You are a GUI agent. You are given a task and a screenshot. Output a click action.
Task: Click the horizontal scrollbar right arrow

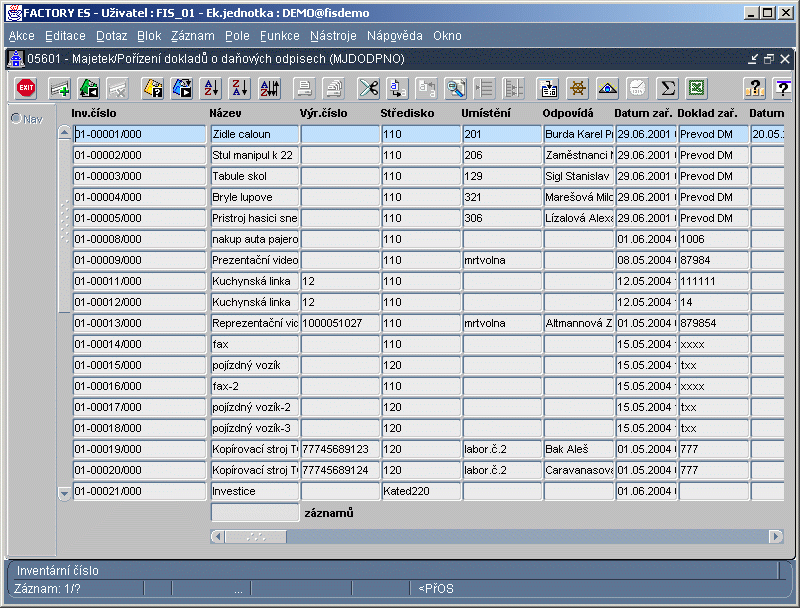click(x=776, y=537)
